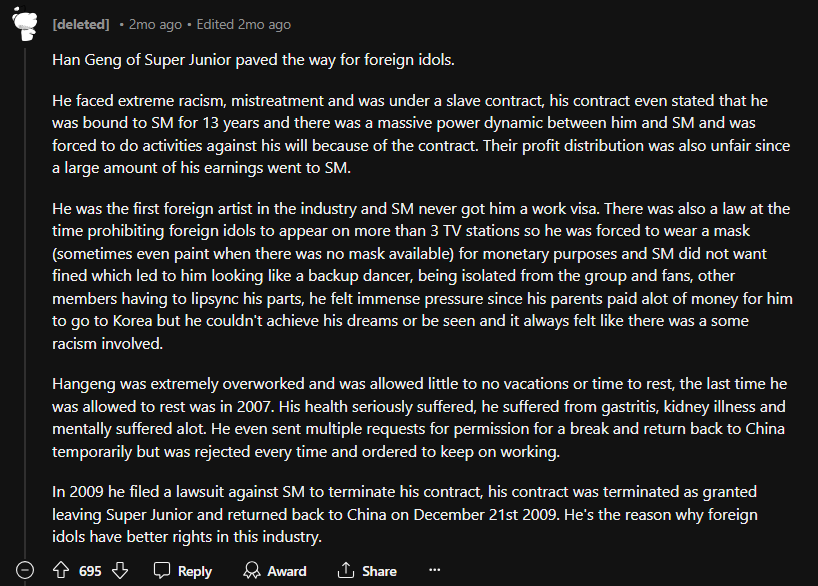Click the paragraph starting "He faced extreme racism"

coord(420,124)
